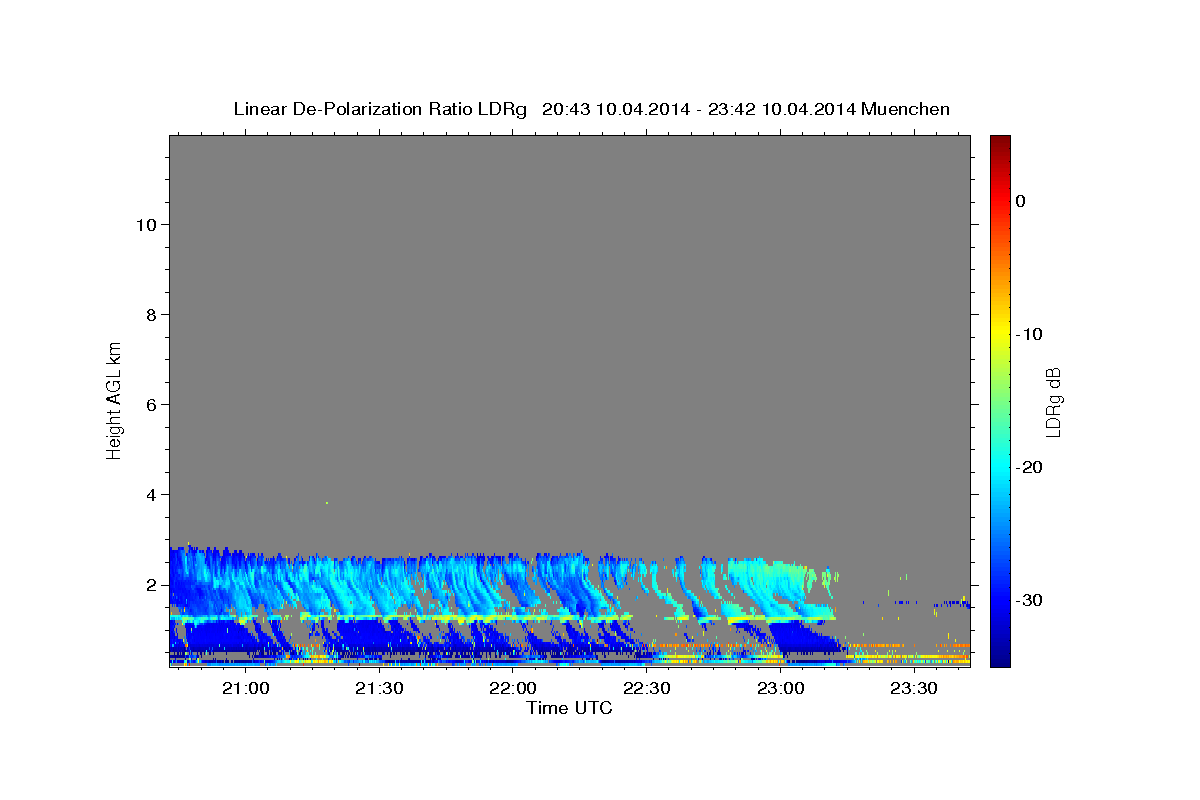Click the 22:00 time tick label
Image resolution: width=1200 pixels, height=800 pixels.
(513, 688)
